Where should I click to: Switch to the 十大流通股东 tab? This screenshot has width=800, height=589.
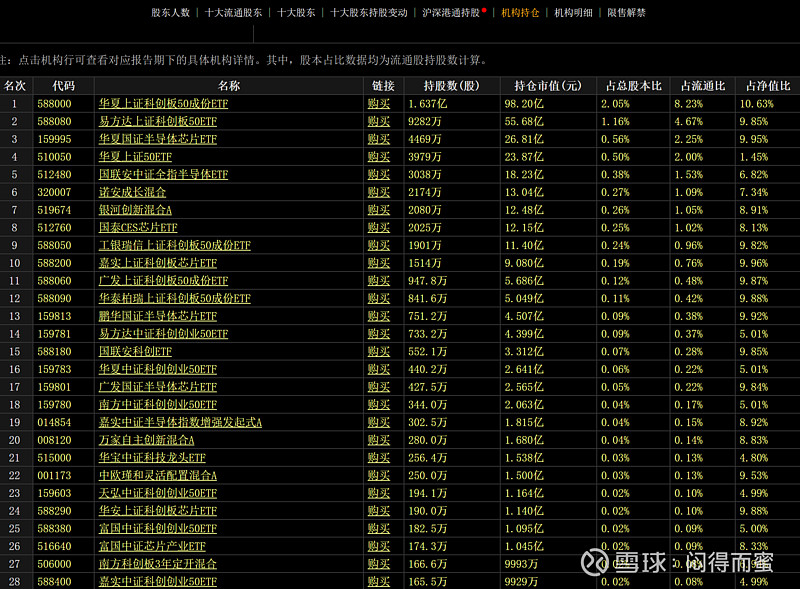click(233, 13)
